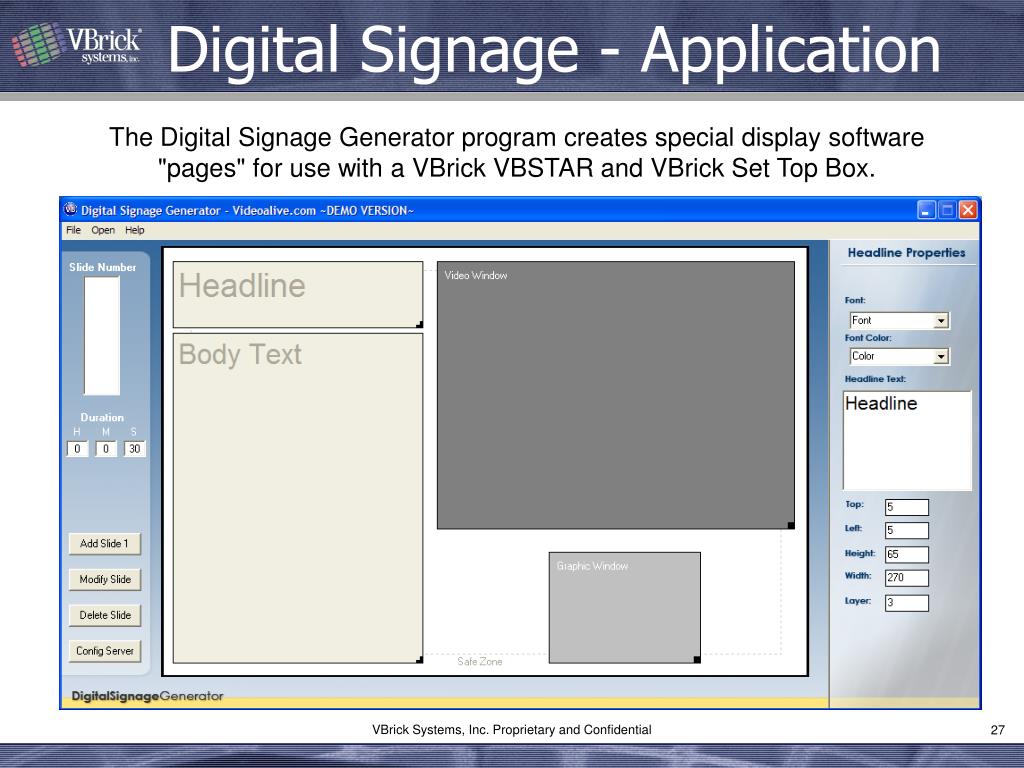The image size is (1024, 768).
Task: Click the Width value field
Action: tap(906, 577)
